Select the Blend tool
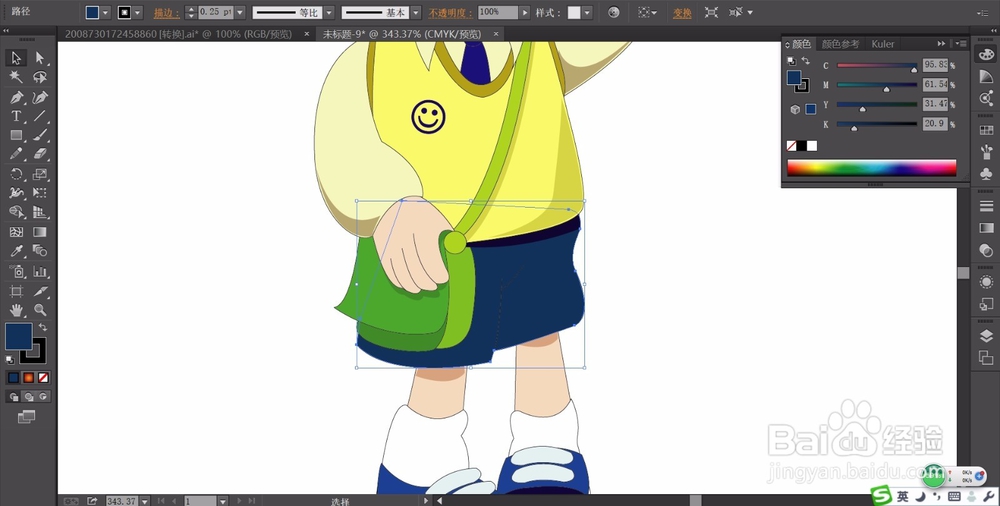Image resolution: width=1000 pixels, height=506 pixels. pos(40,251)
